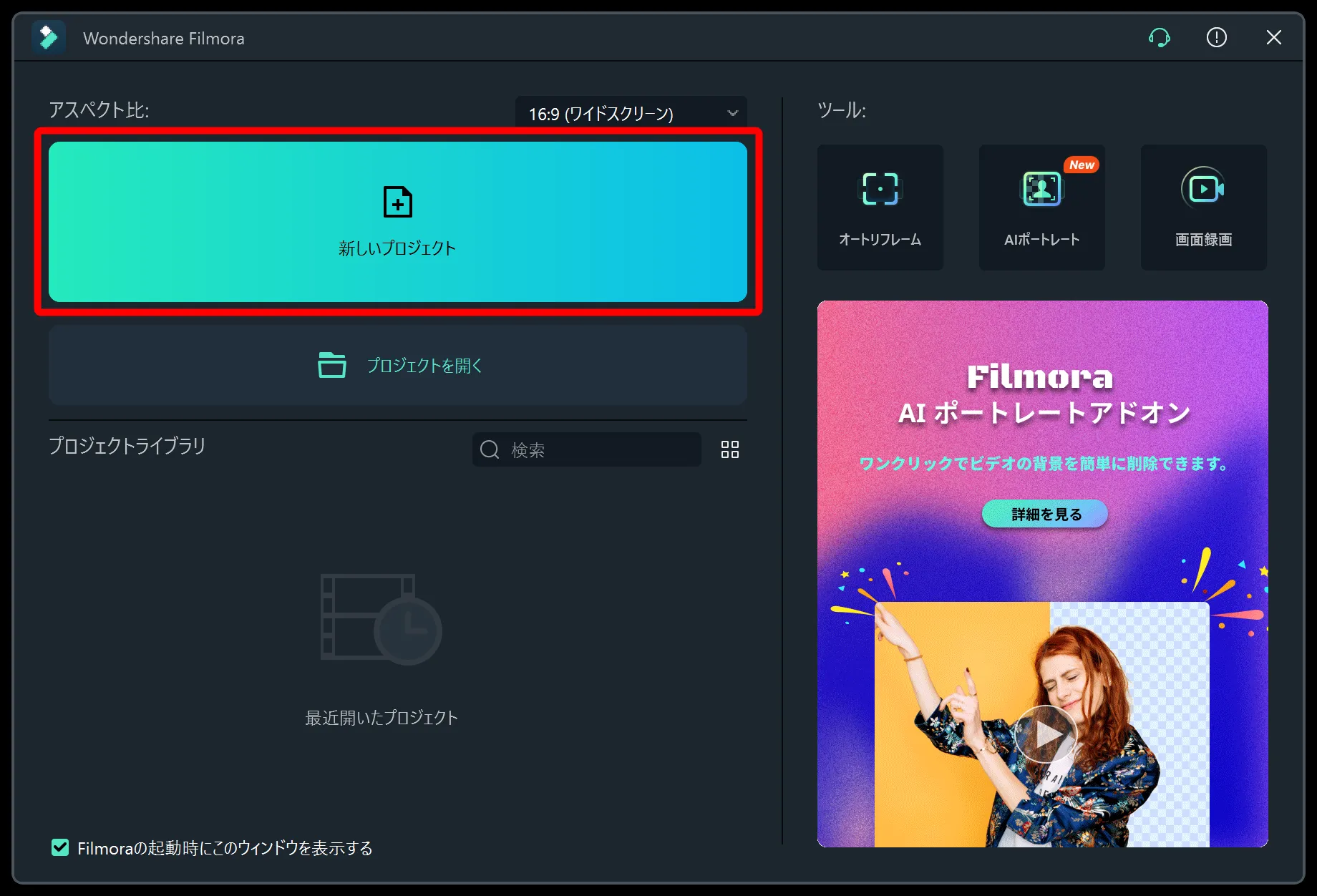Launch the Auto Reframe tool (オートリフレーム)
Image resolution: width=1317 pixels, height=896 pixels.
coord(880,208)
